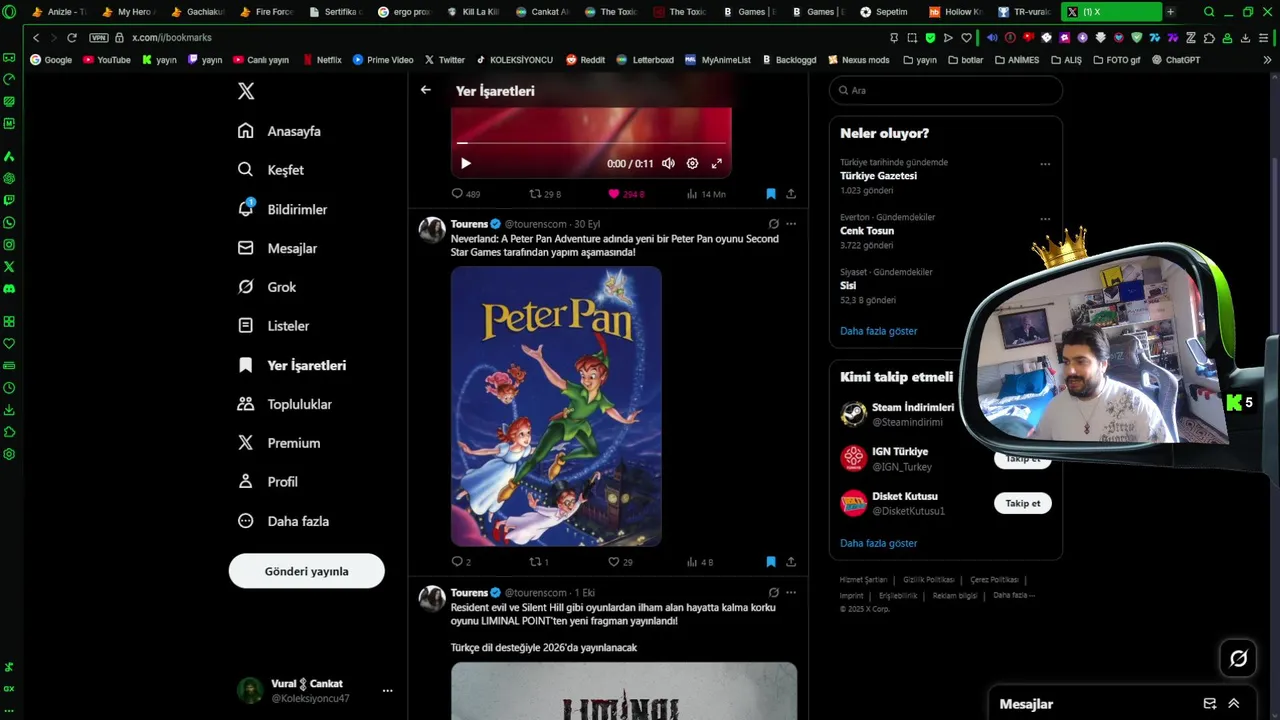Viewport: 1280px width, 720px height.
Task: Open Steam İndirimleri profile
Action: [913, 407]
